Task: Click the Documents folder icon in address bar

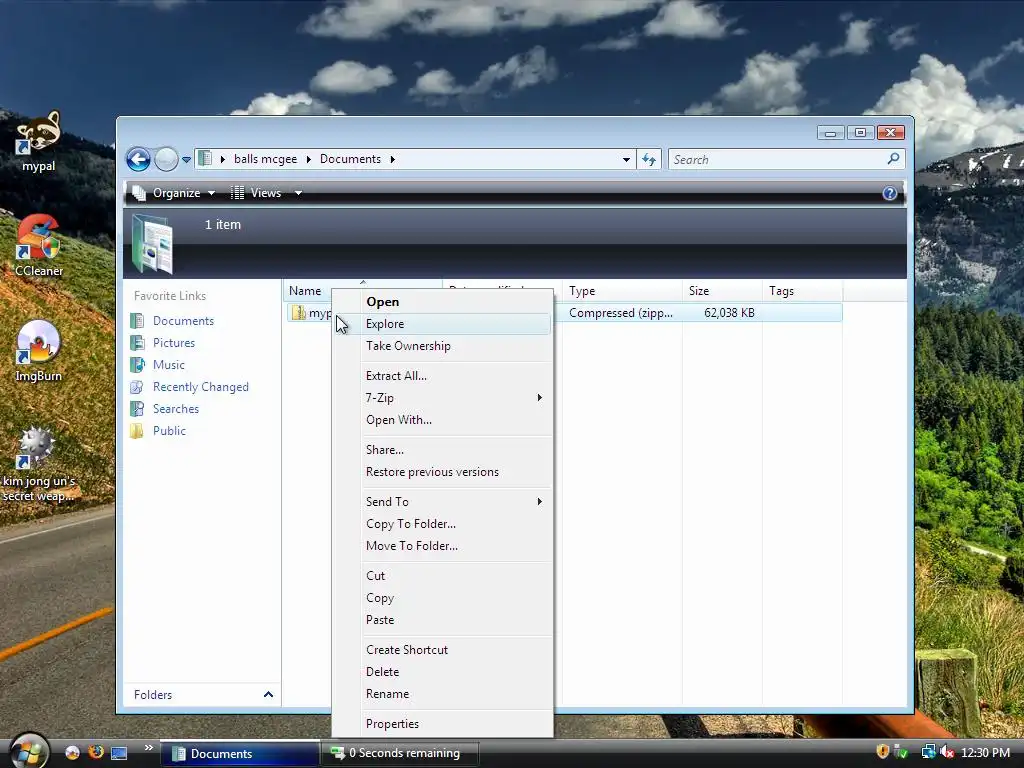Action: coord(205,159)
